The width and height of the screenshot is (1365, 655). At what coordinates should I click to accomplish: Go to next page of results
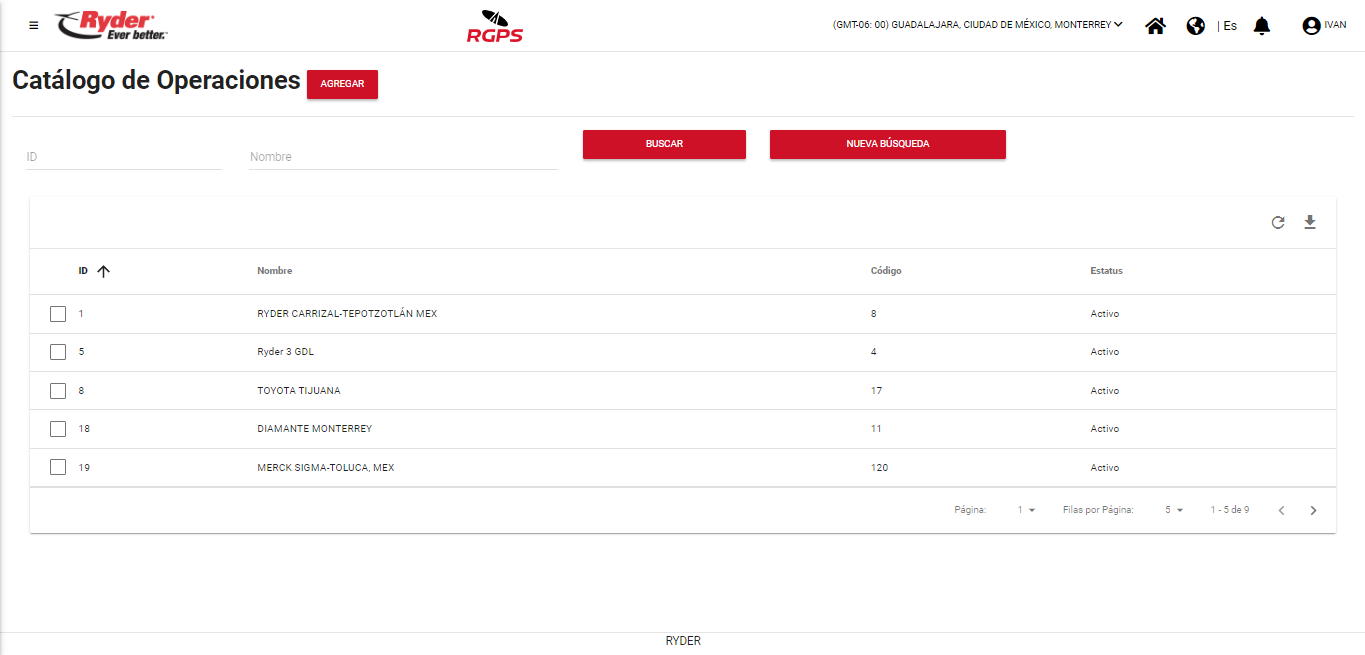click(x=1313, y=510)
